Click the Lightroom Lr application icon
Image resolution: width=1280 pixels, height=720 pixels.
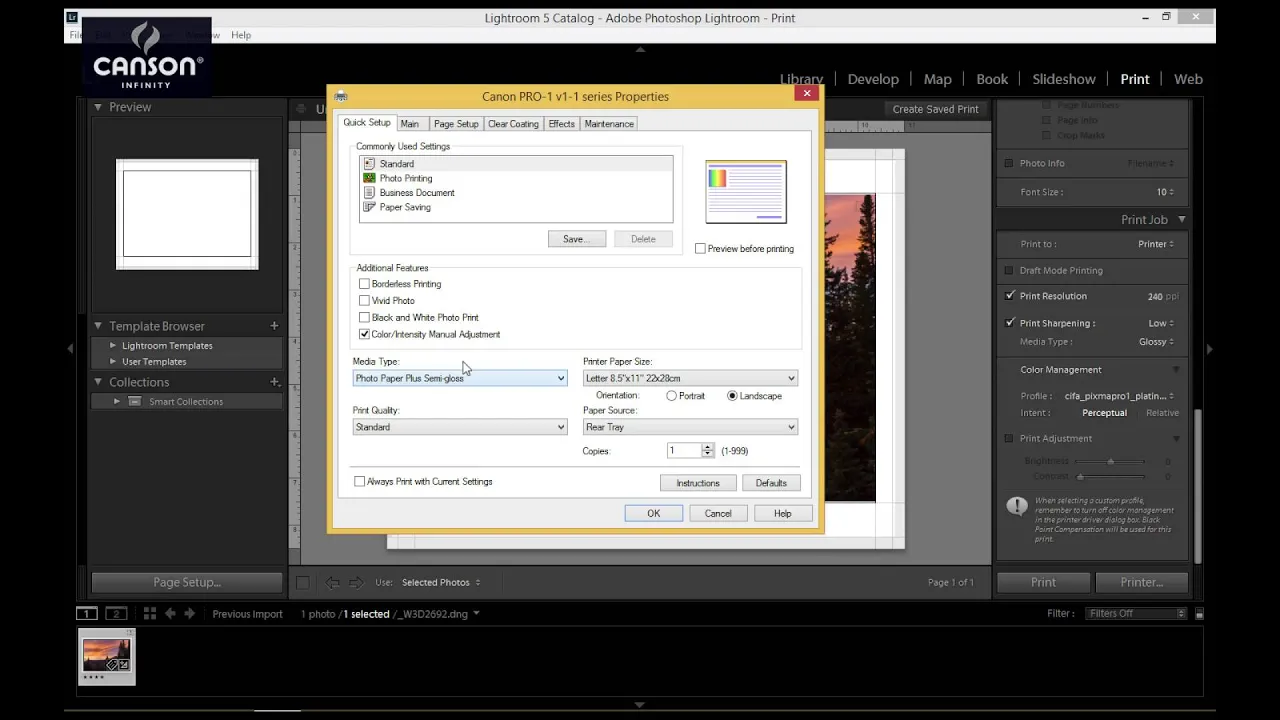point(71,17)
